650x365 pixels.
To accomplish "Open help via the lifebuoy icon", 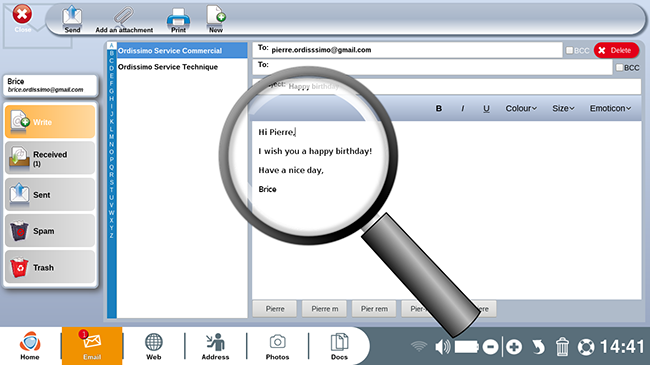I will pyautogui.click(x=586, y=347).
